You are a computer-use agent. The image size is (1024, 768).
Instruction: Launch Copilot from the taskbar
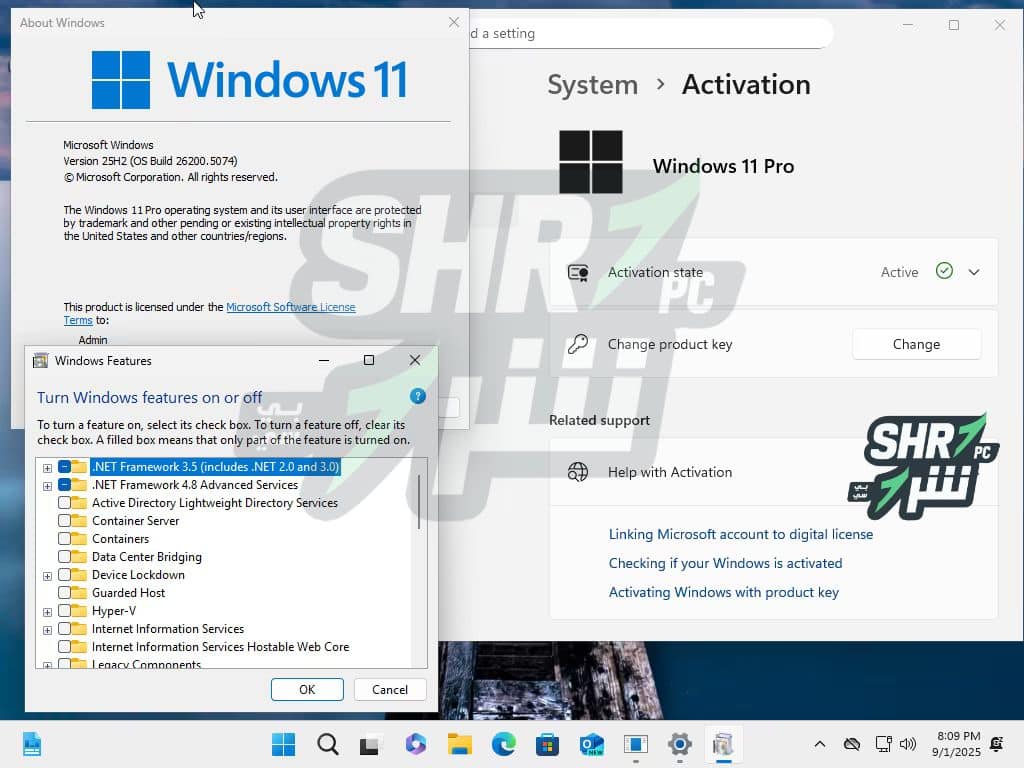pos(415,744)
